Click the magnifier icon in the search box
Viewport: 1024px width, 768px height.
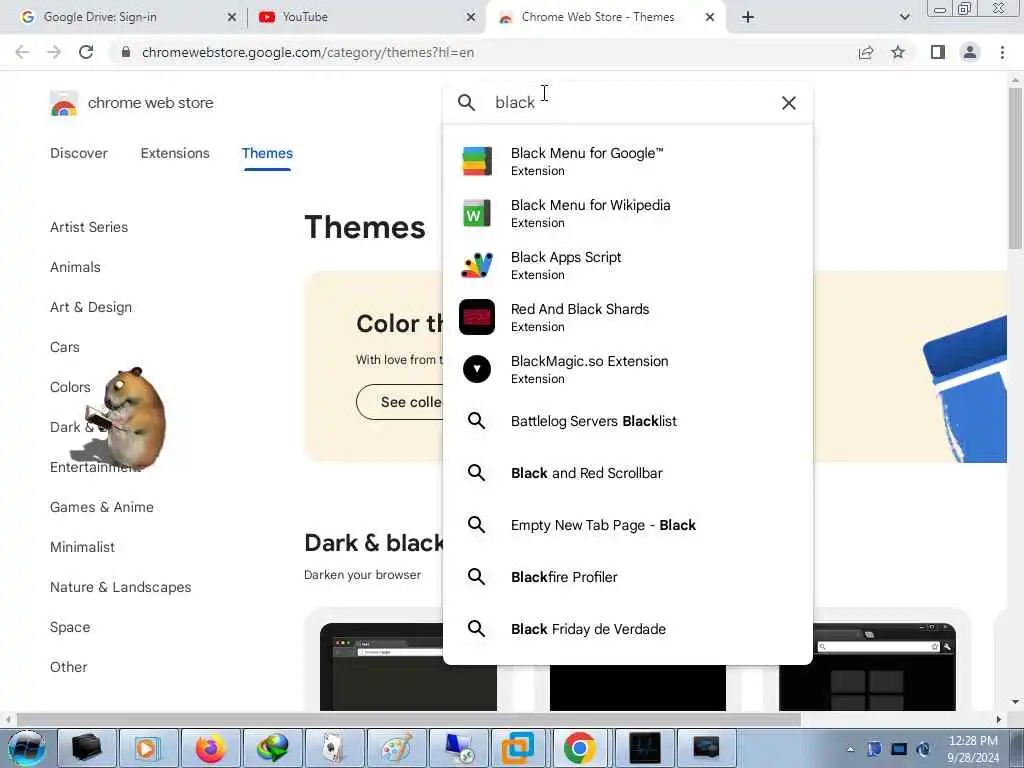[x=466, y=103]
